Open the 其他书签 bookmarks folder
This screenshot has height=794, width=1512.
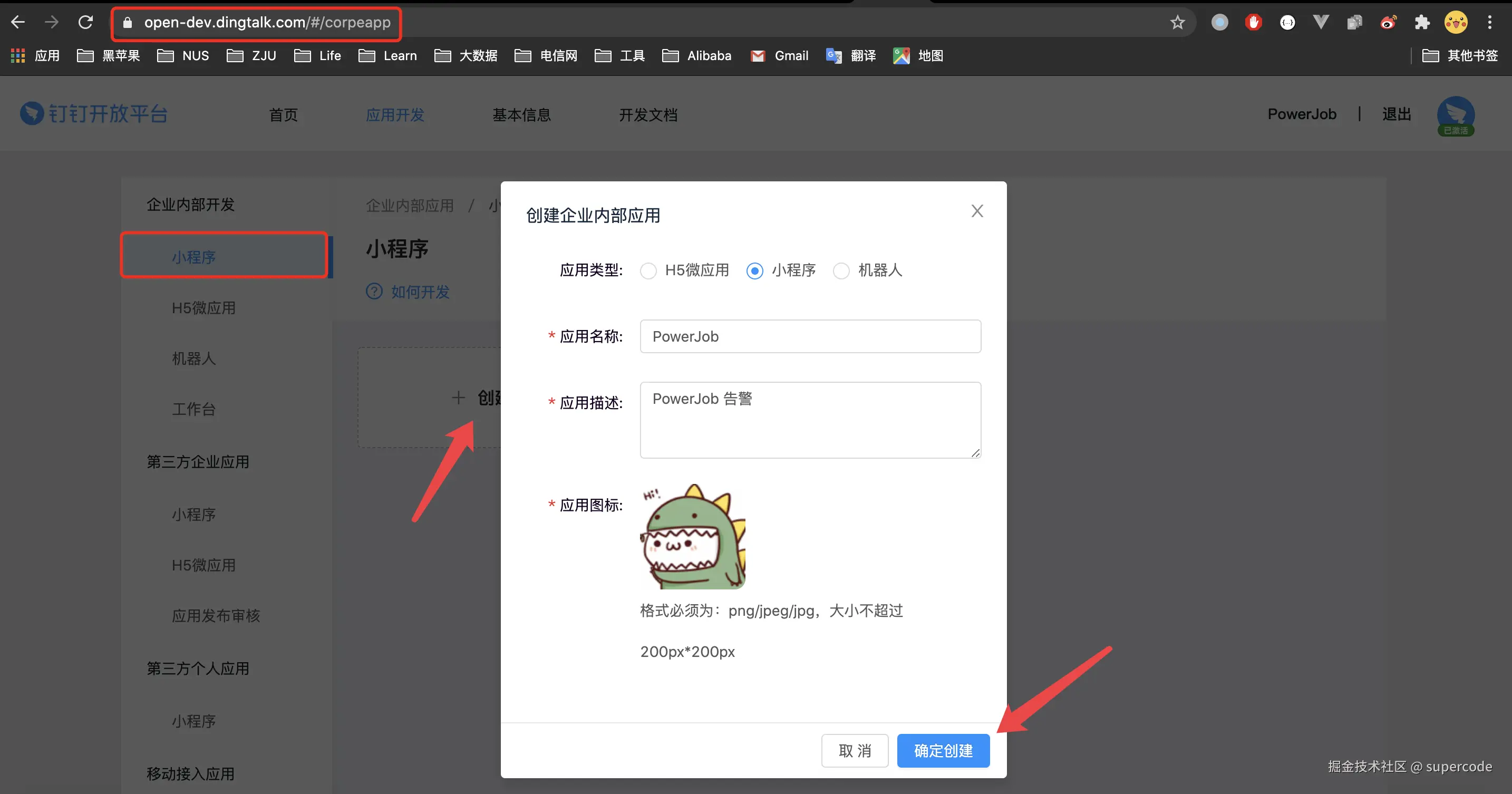click(x=1460, y=56)
